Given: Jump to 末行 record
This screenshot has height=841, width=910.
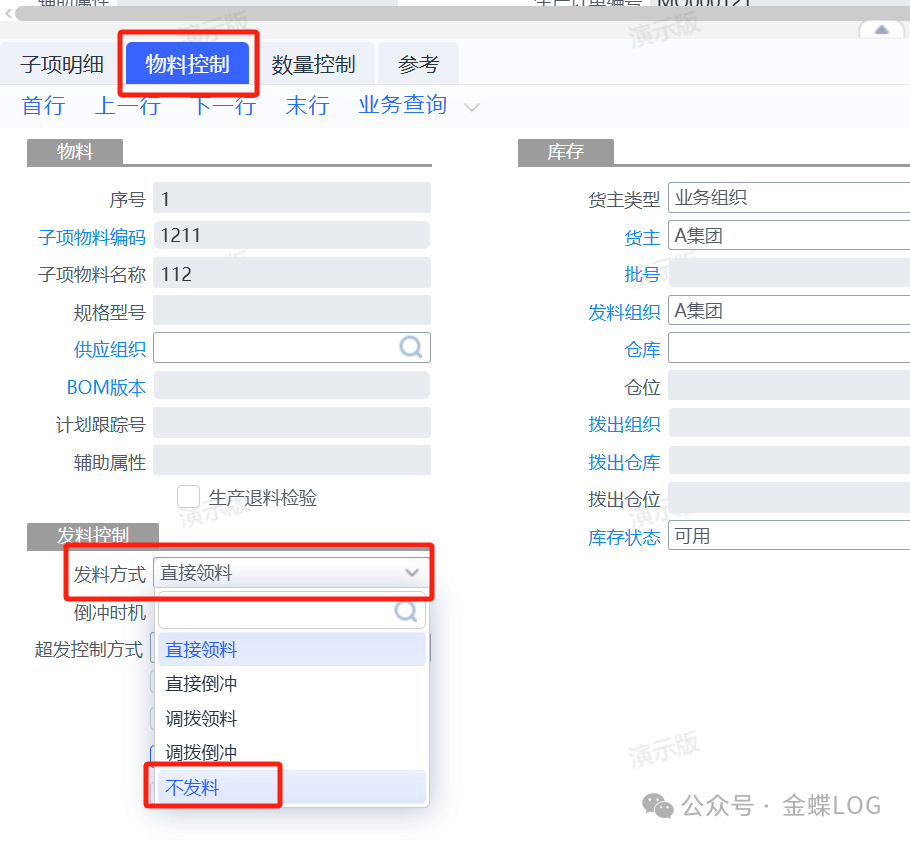Looking at the screenshot, I should [x=307, y=105].
